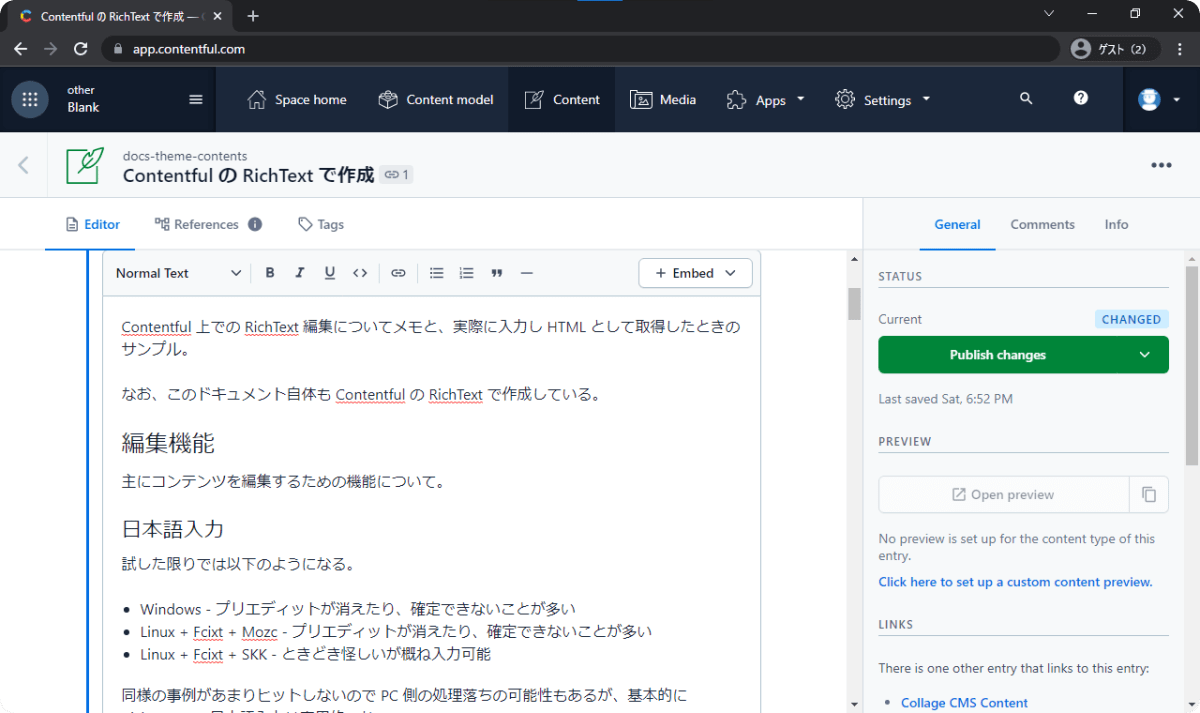
Task: Open the Normal Text style dropdown
Action: [x=178, y=273]
